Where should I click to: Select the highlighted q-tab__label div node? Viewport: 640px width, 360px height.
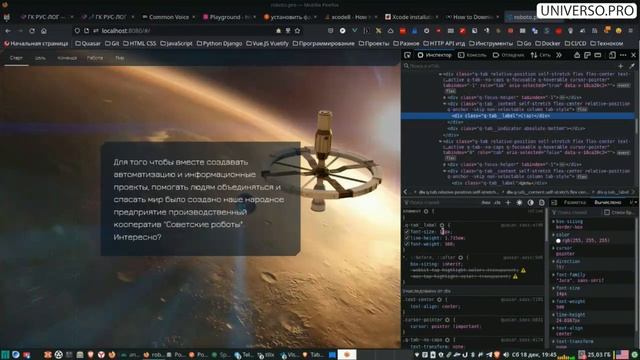pos(517,116)
